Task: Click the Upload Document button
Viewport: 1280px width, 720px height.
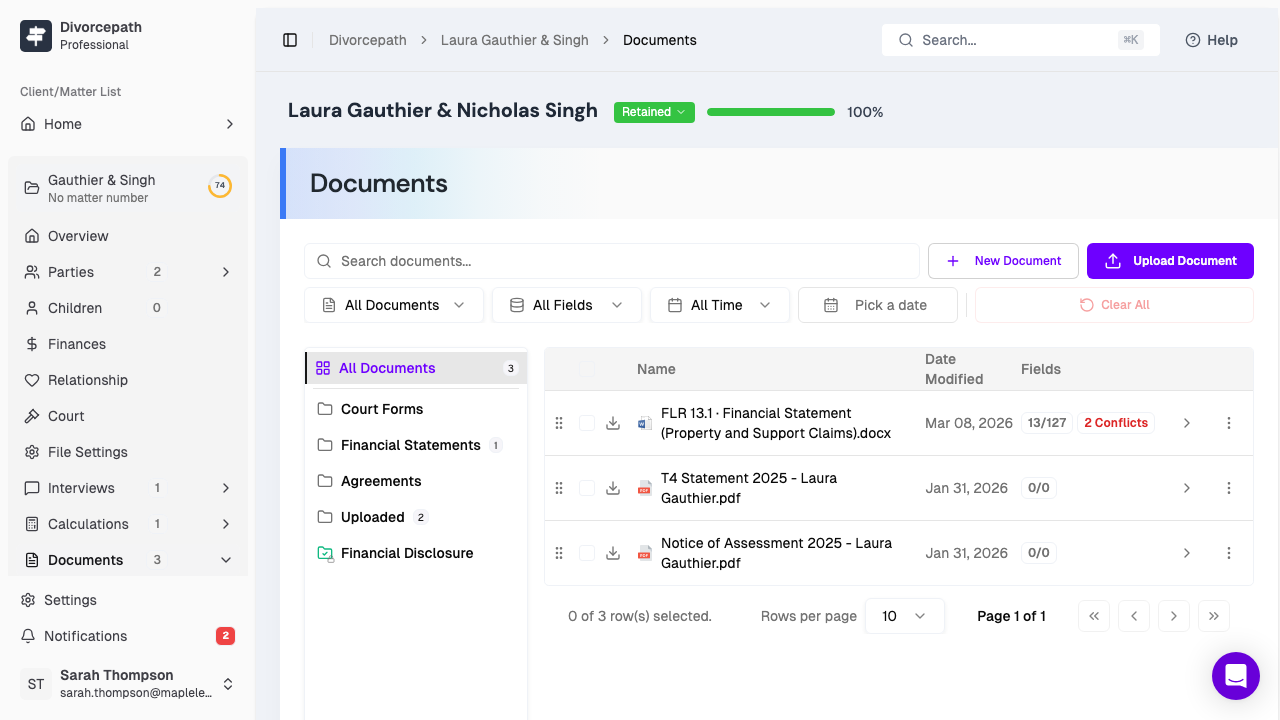Action: [1170, 261]
